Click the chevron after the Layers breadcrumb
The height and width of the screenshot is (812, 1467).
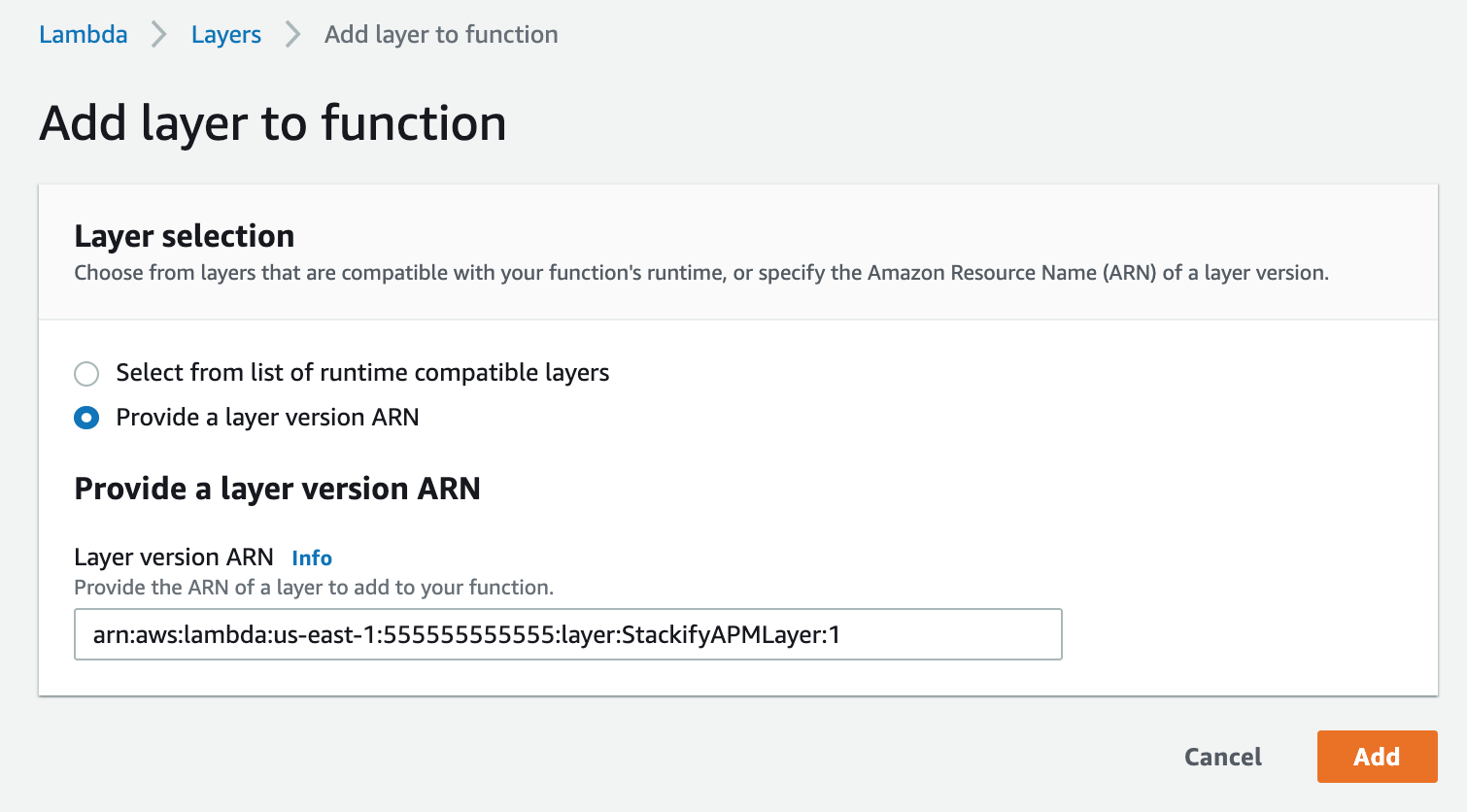[x=292, y=35]
